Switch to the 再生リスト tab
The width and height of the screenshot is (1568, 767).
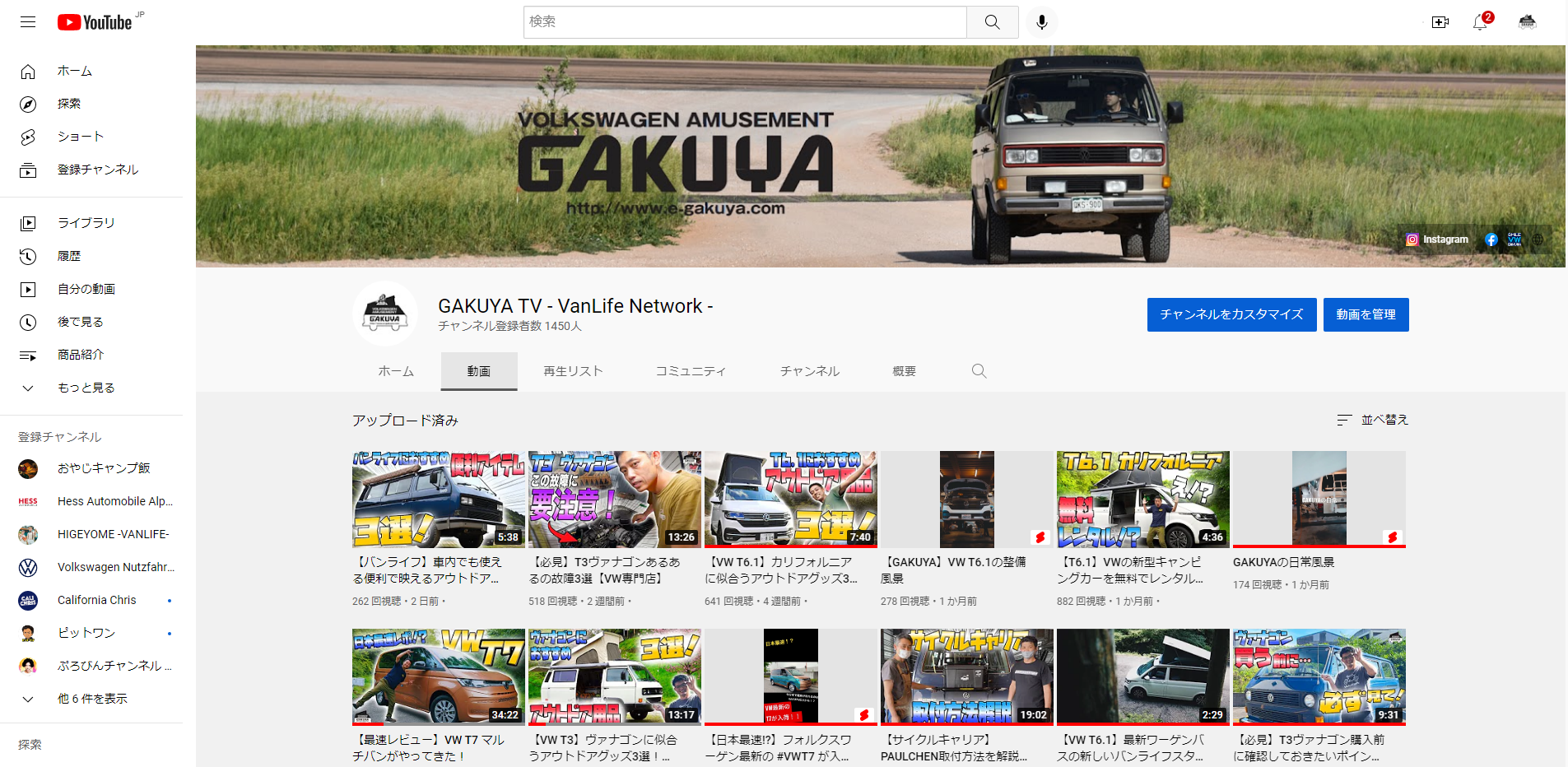pos(571,371)
